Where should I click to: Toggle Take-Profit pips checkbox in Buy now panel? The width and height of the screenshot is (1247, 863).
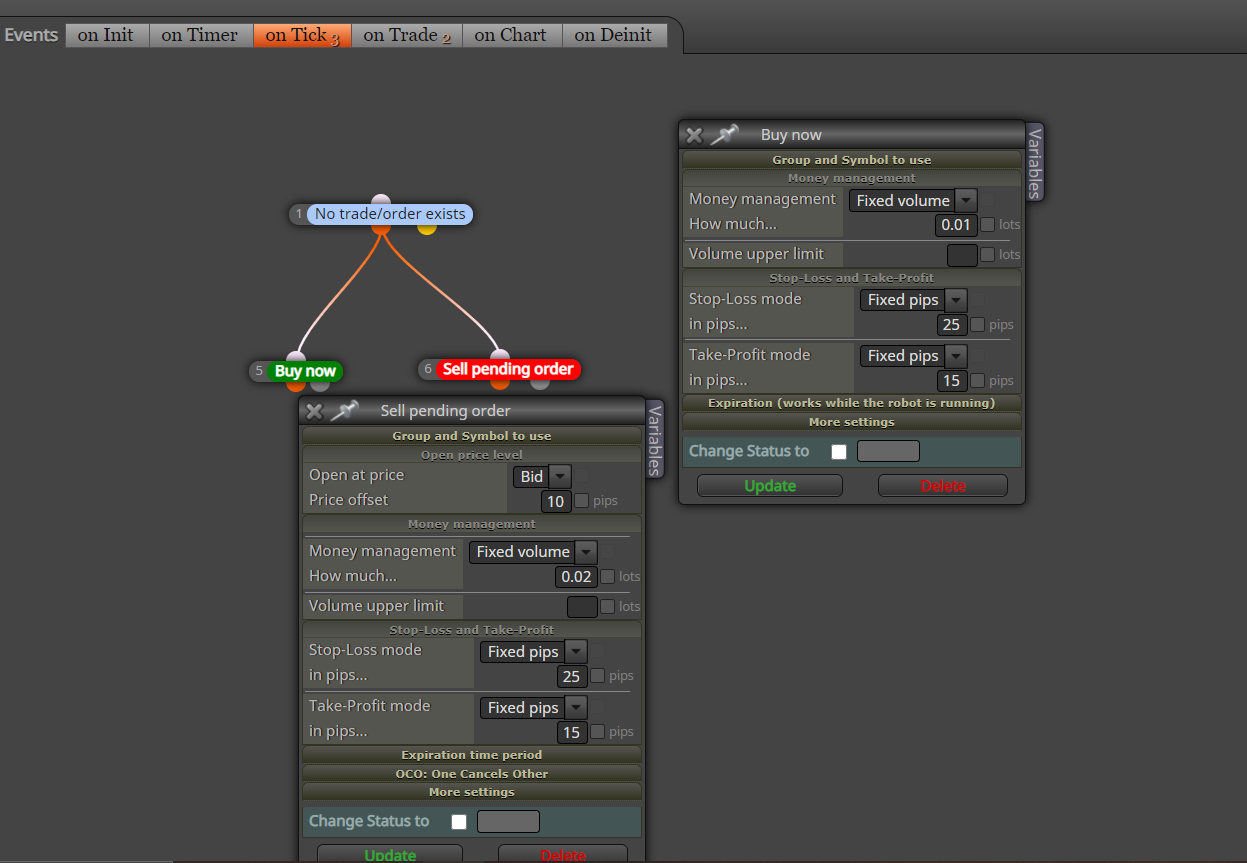[x=978, y=380]
